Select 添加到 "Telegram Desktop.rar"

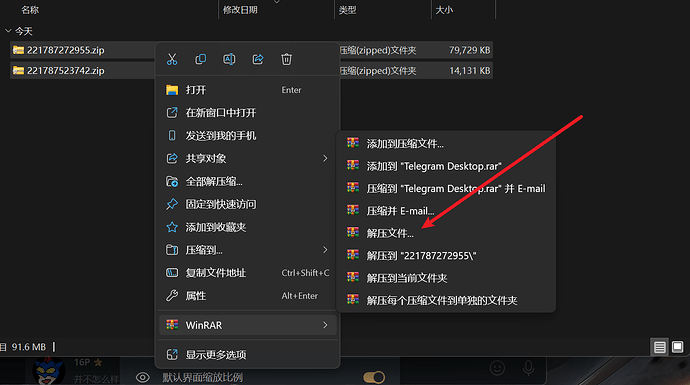pyautogui.click(x=446, y=166)
